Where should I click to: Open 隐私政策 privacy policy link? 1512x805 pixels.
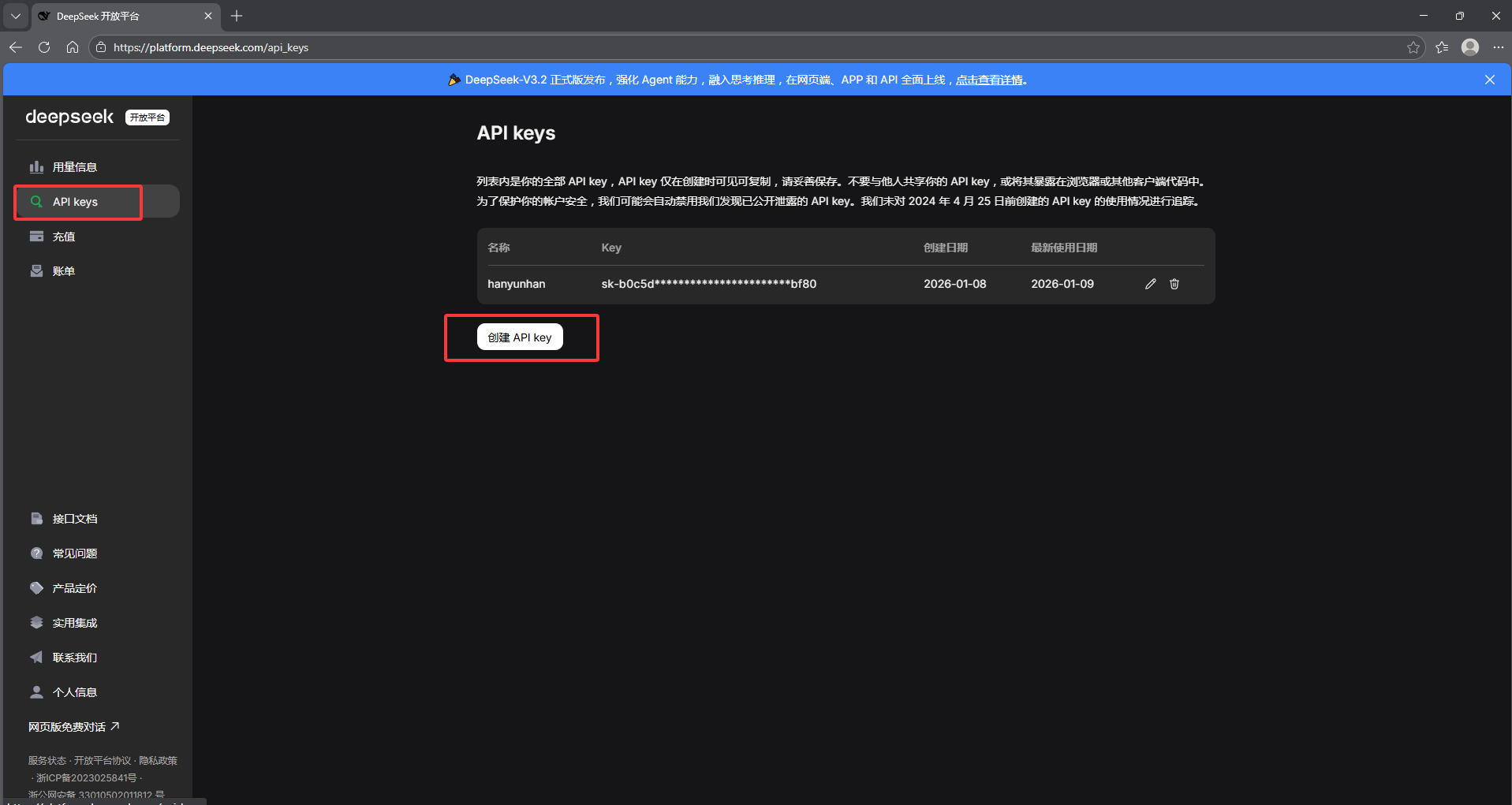click(158, 761)
